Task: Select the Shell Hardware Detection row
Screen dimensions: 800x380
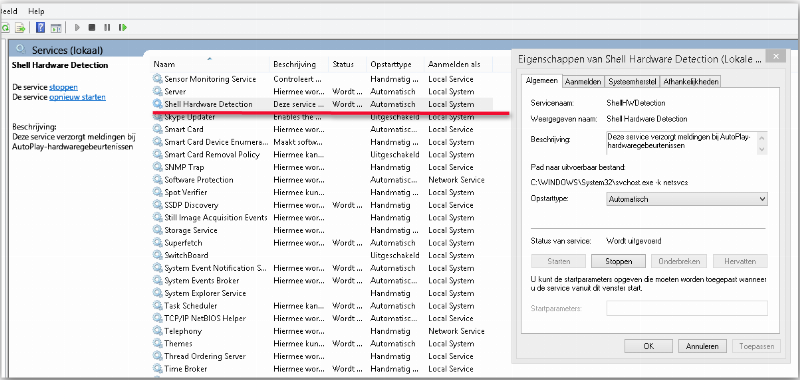Action: click(x=322, y=104)
